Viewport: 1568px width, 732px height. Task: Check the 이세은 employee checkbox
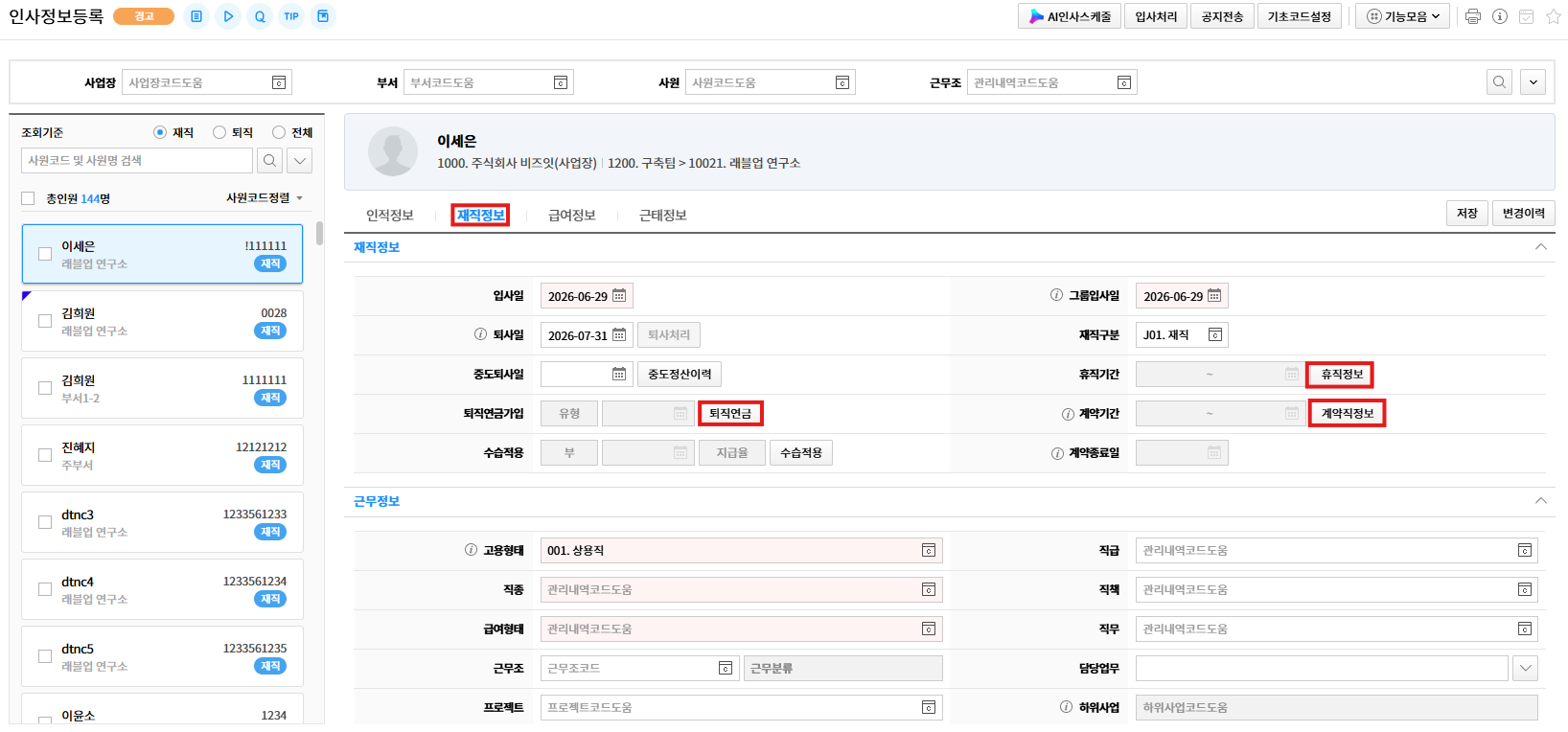pyautogui.click(x=45, y=254)
